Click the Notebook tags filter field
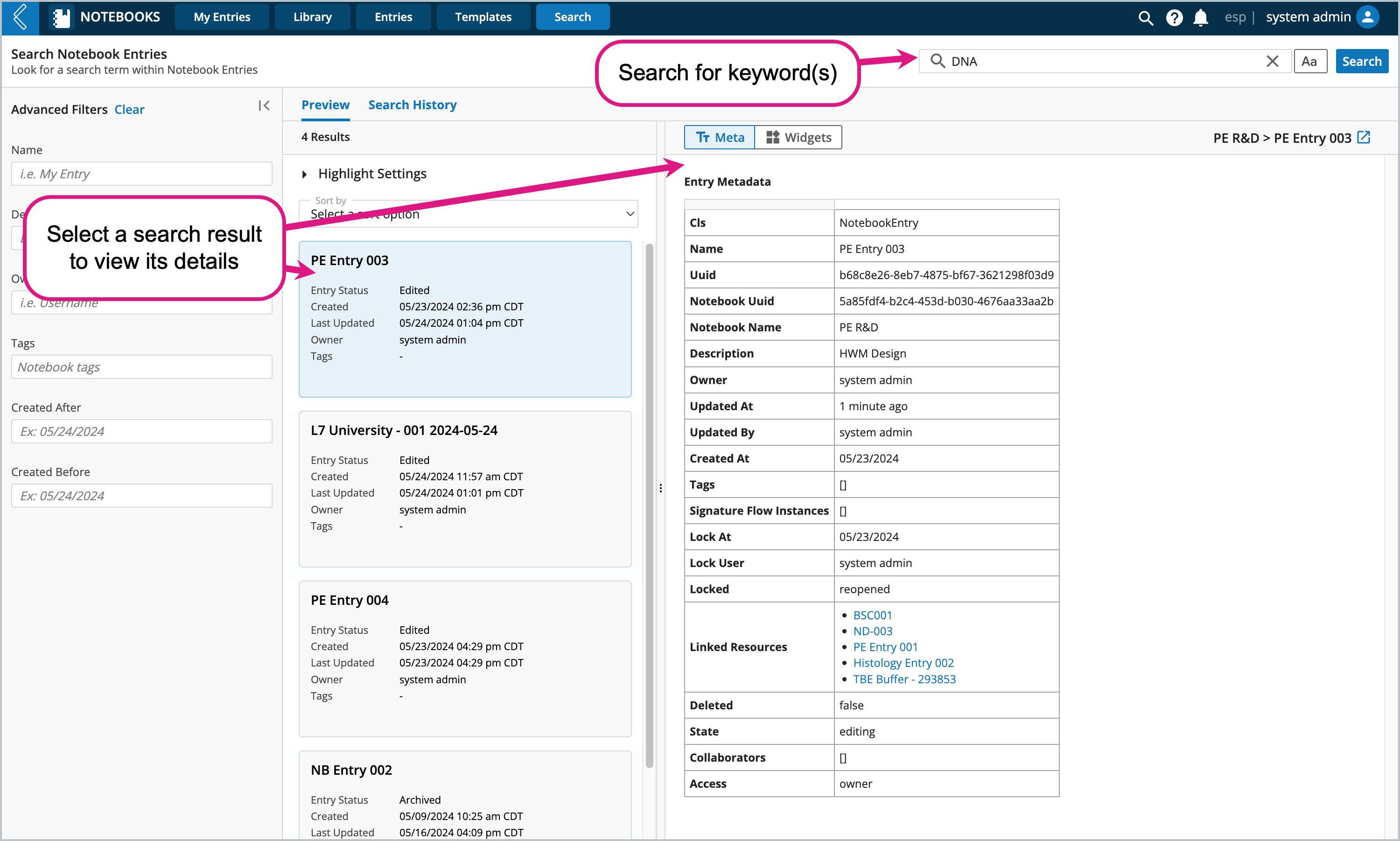The image size is (1400, 841). point(142,367)
